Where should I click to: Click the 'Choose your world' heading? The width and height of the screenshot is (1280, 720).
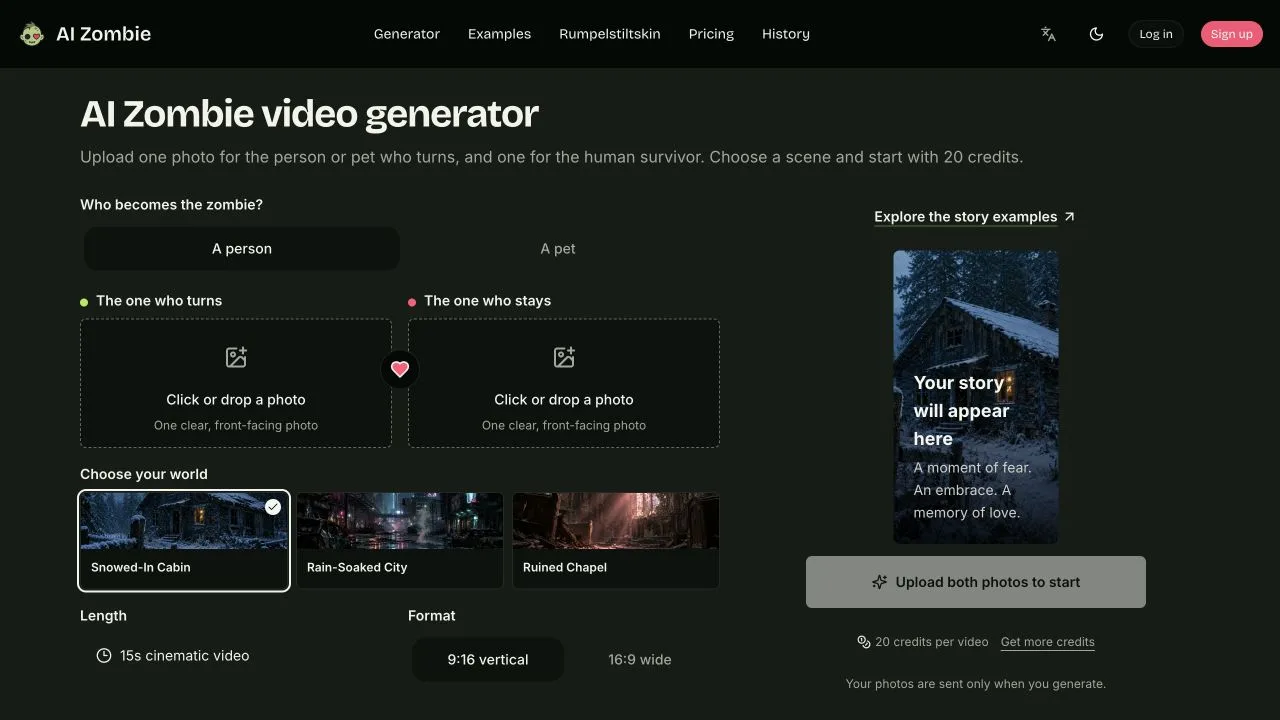point(144,474)
